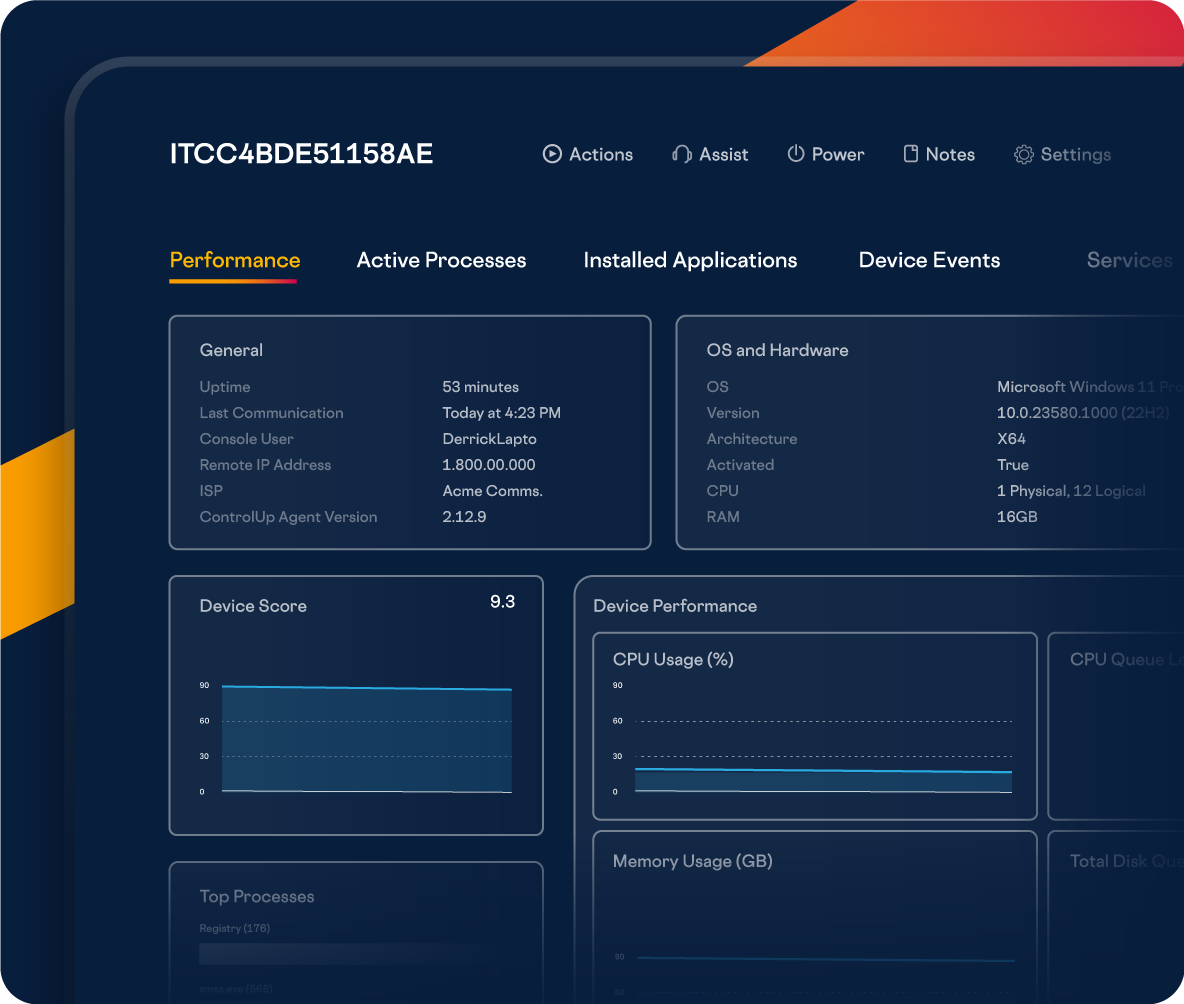Click the Power symbol icon

(796, 154)
